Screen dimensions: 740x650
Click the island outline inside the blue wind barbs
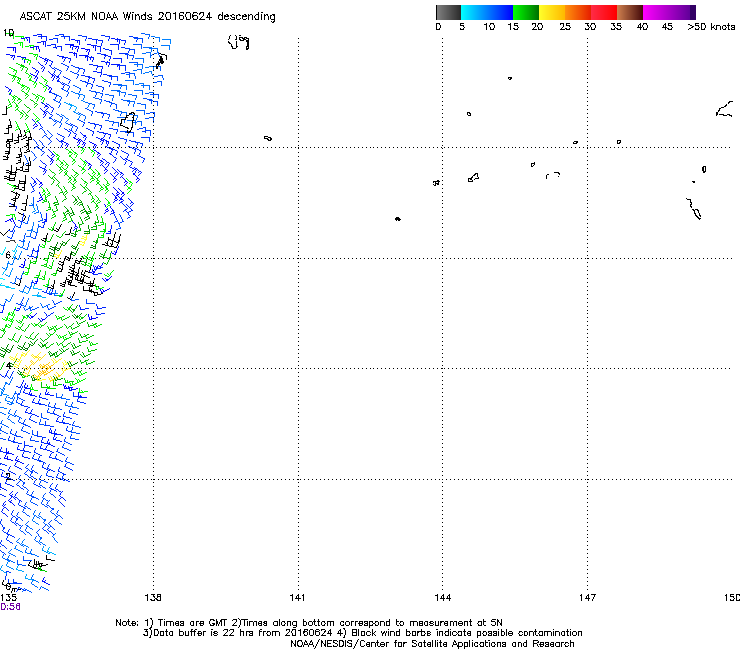[x=128, y=121]
